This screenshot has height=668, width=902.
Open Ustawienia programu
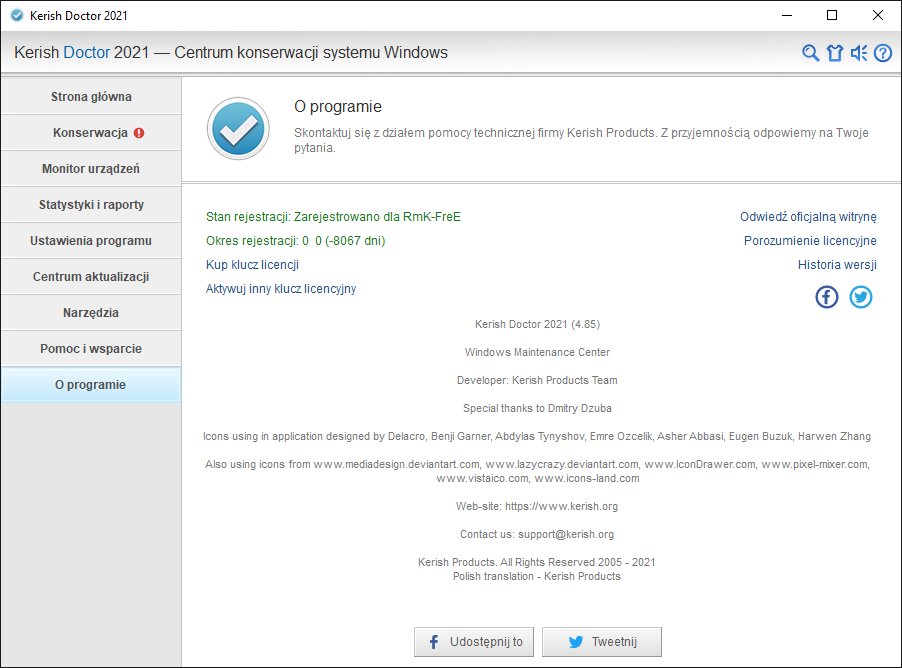click(x=91, y=241)
